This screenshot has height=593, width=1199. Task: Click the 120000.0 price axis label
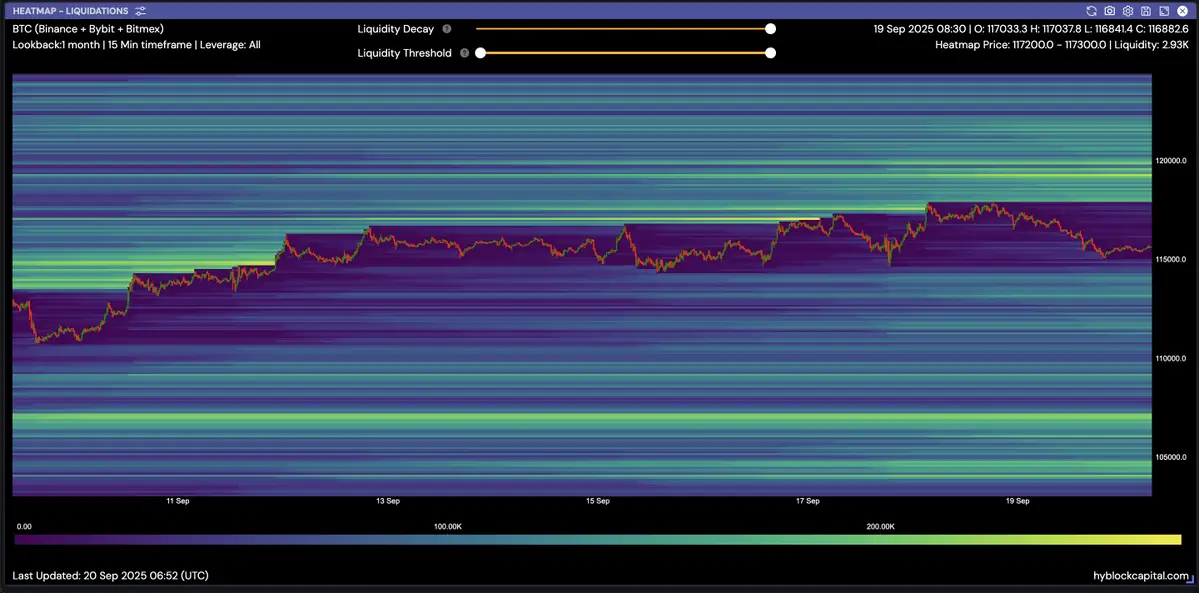point(1171,161)
